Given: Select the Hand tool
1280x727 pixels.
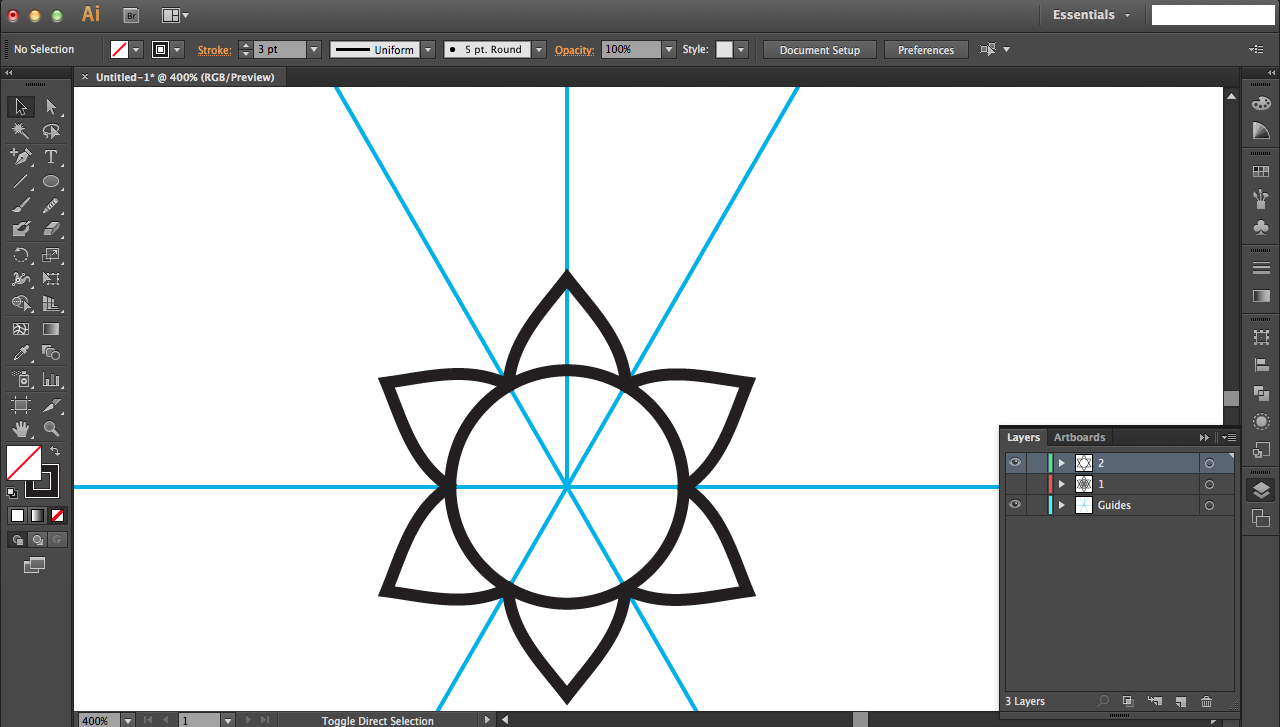Looking at the screenshot, I should (21, 430).
